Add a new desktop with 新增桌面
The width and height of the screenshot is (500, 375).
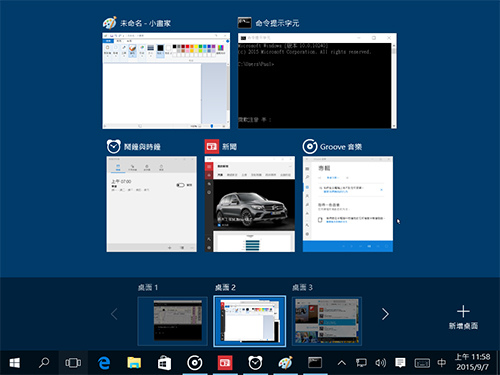coord(463,317)
